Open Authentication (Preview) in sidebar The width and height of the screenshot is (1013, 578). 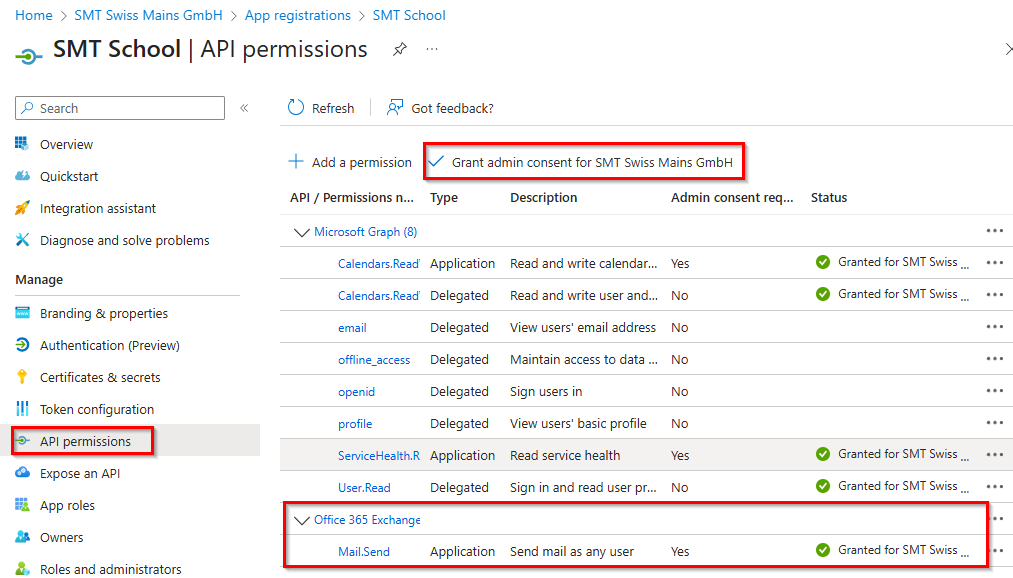tap(109, 345)
